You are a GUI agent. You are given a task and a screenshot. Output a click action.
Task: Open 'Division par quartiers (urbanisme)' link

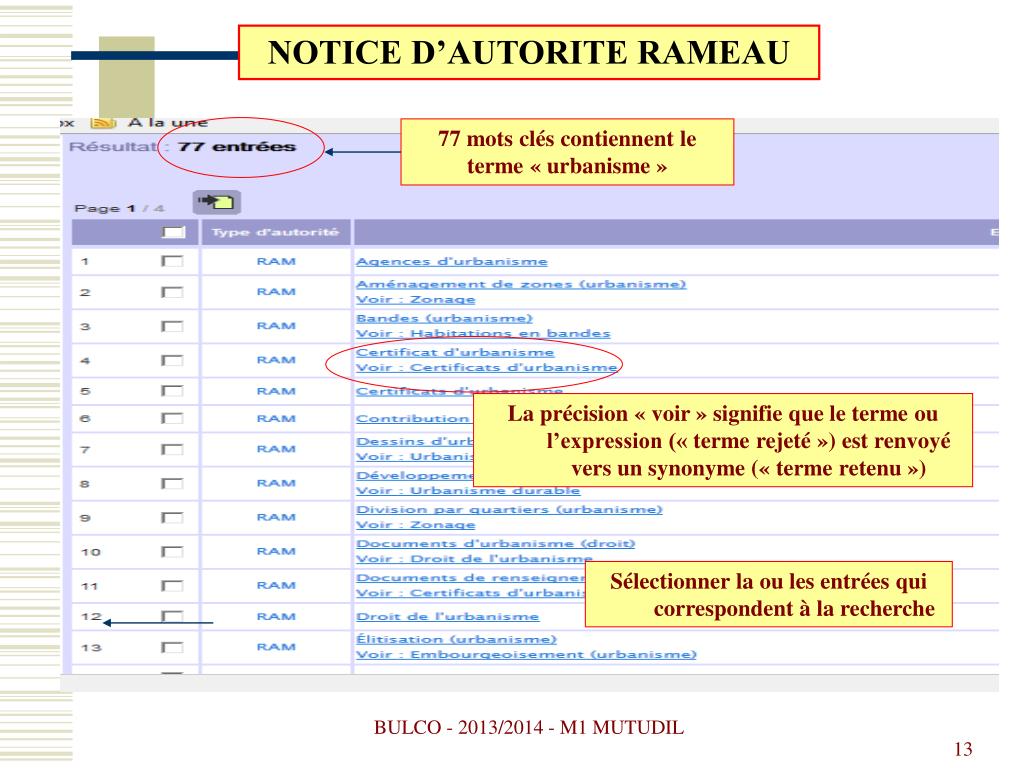509,509
